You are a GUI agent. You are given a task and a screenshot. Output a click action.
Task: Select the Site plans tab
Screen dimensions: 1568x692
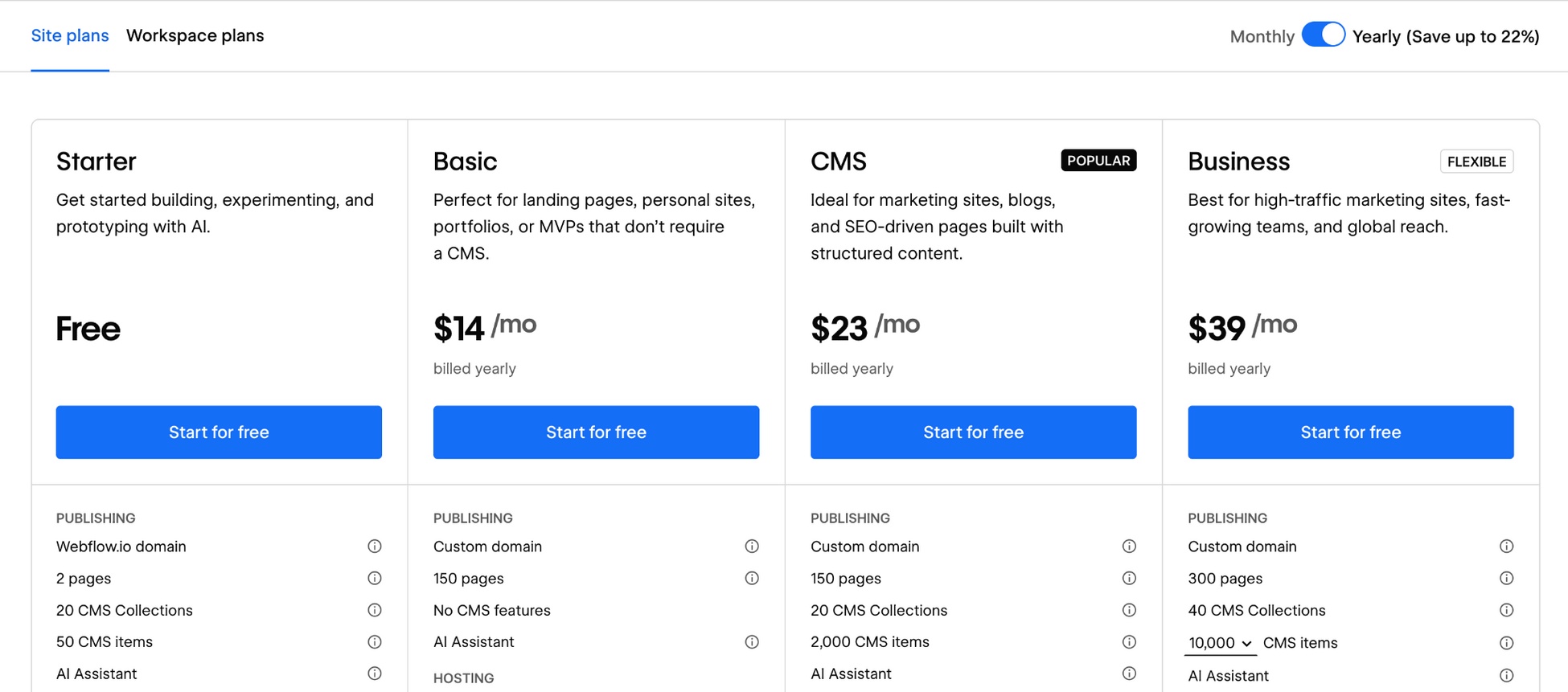point(70,35)
